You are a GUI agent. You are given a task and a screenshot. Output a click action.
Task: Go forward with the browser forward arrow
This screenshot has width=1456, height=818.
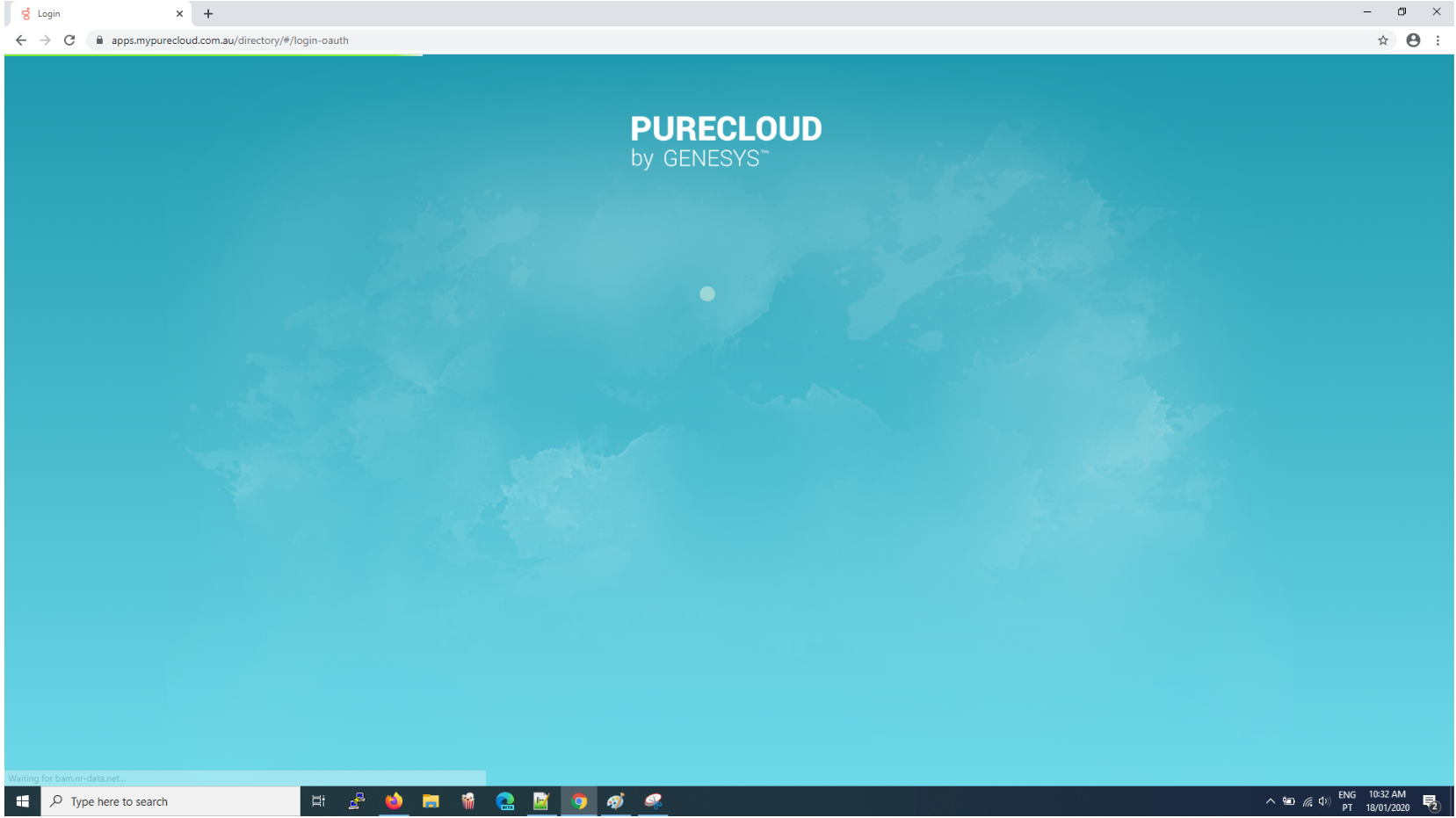[x=46, y=40]
